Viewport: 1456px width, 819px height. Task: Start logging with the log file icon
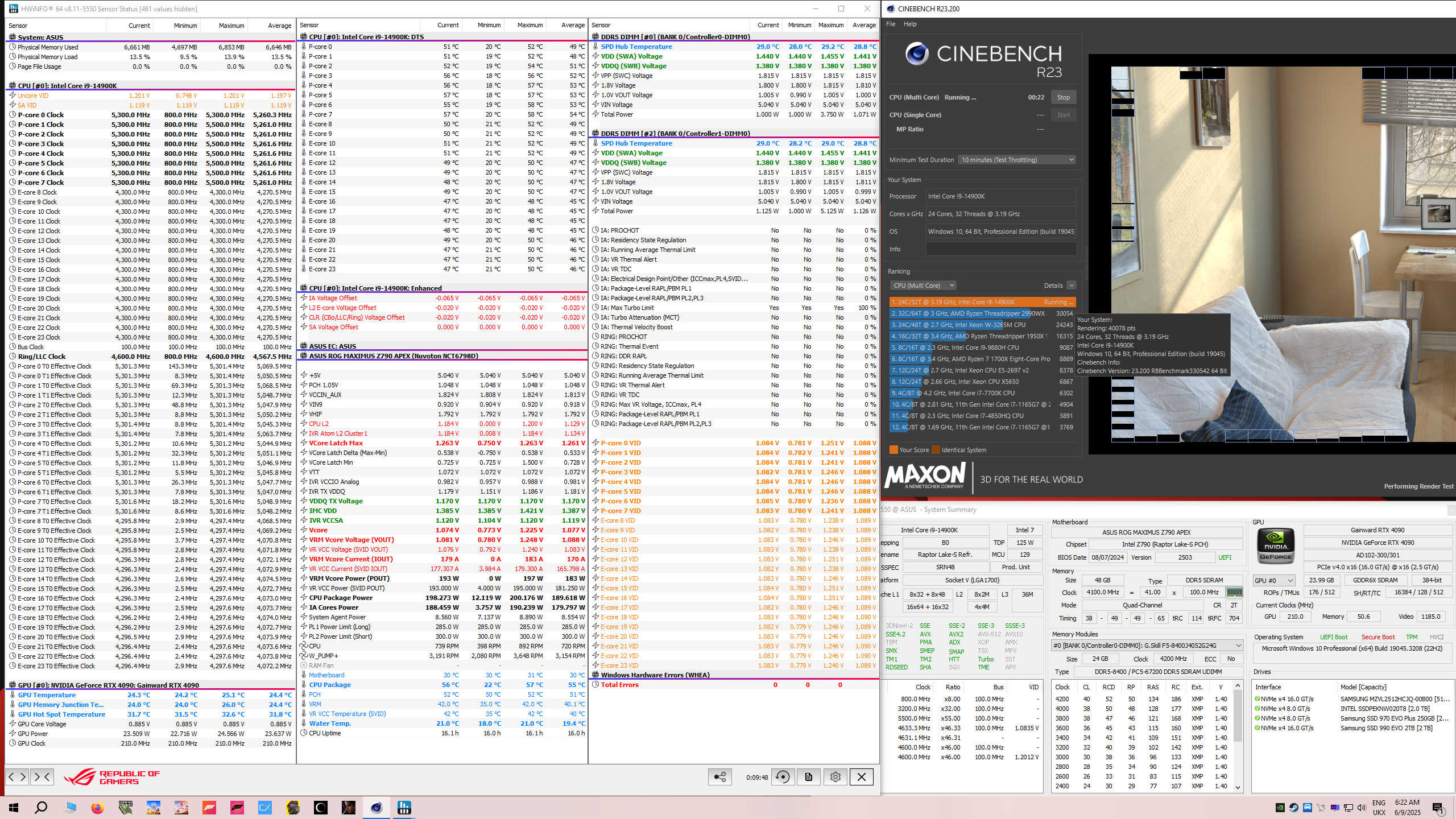[809, 777]
